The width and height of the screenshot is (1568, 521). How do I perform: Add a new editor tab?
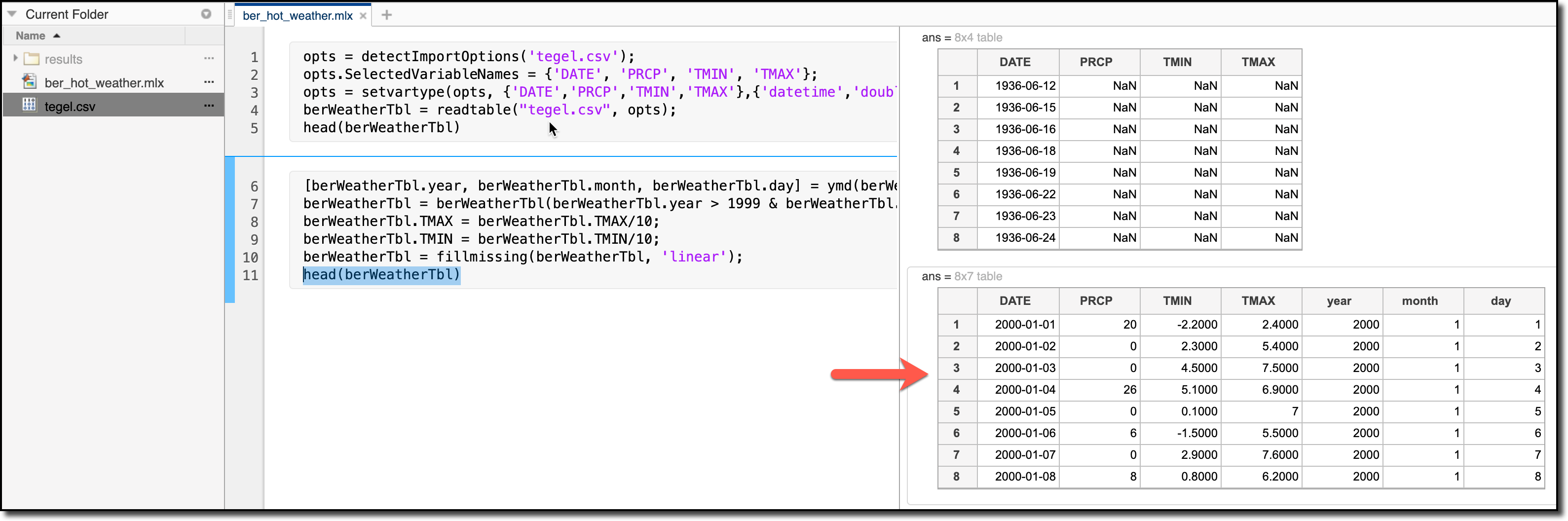point(386,15)
